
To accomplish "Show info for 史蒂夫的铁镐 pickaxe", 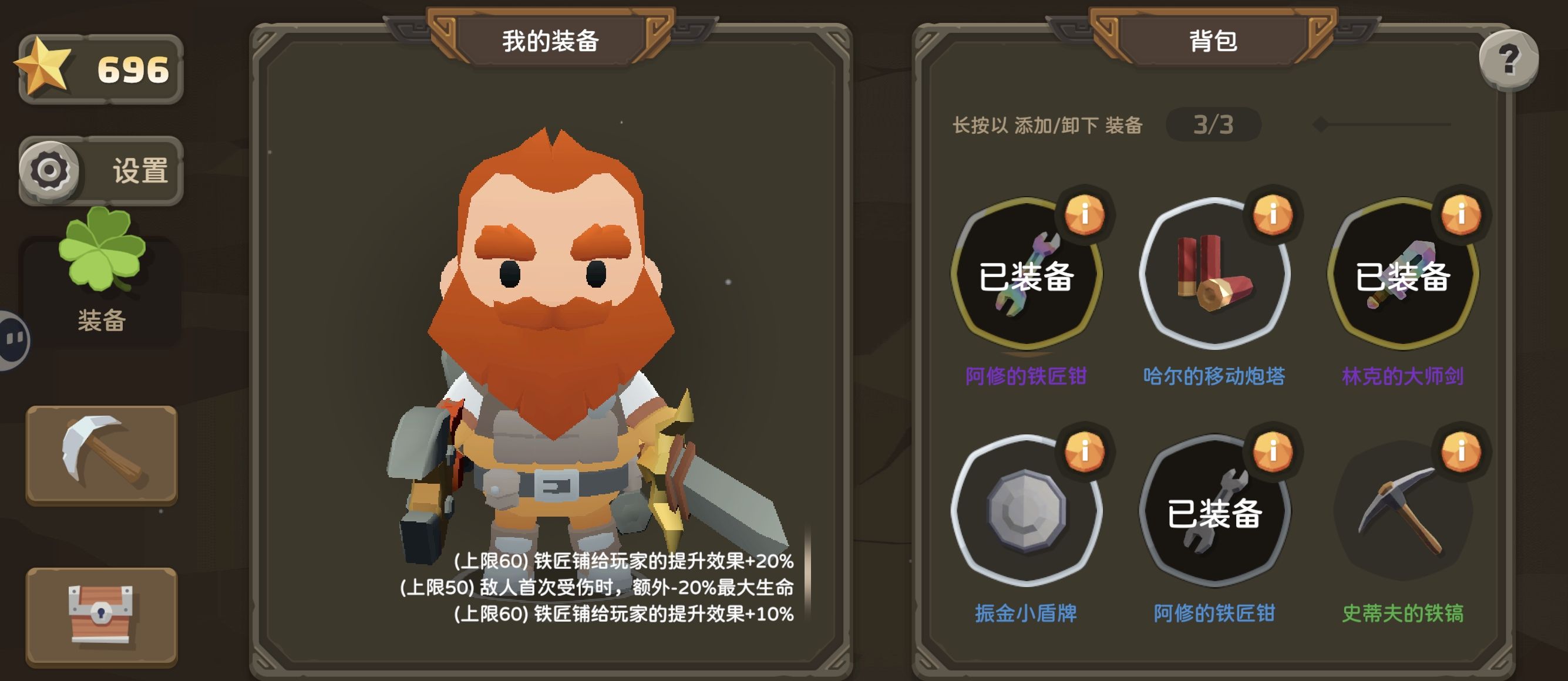I will (1461, 451).
